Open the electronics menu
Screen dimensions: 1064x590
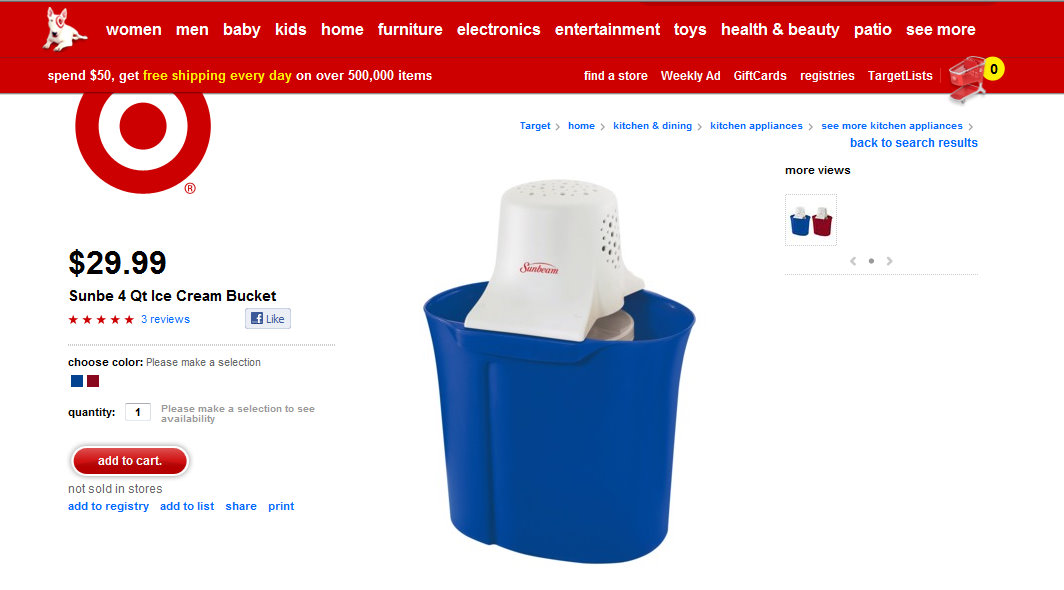498,30
